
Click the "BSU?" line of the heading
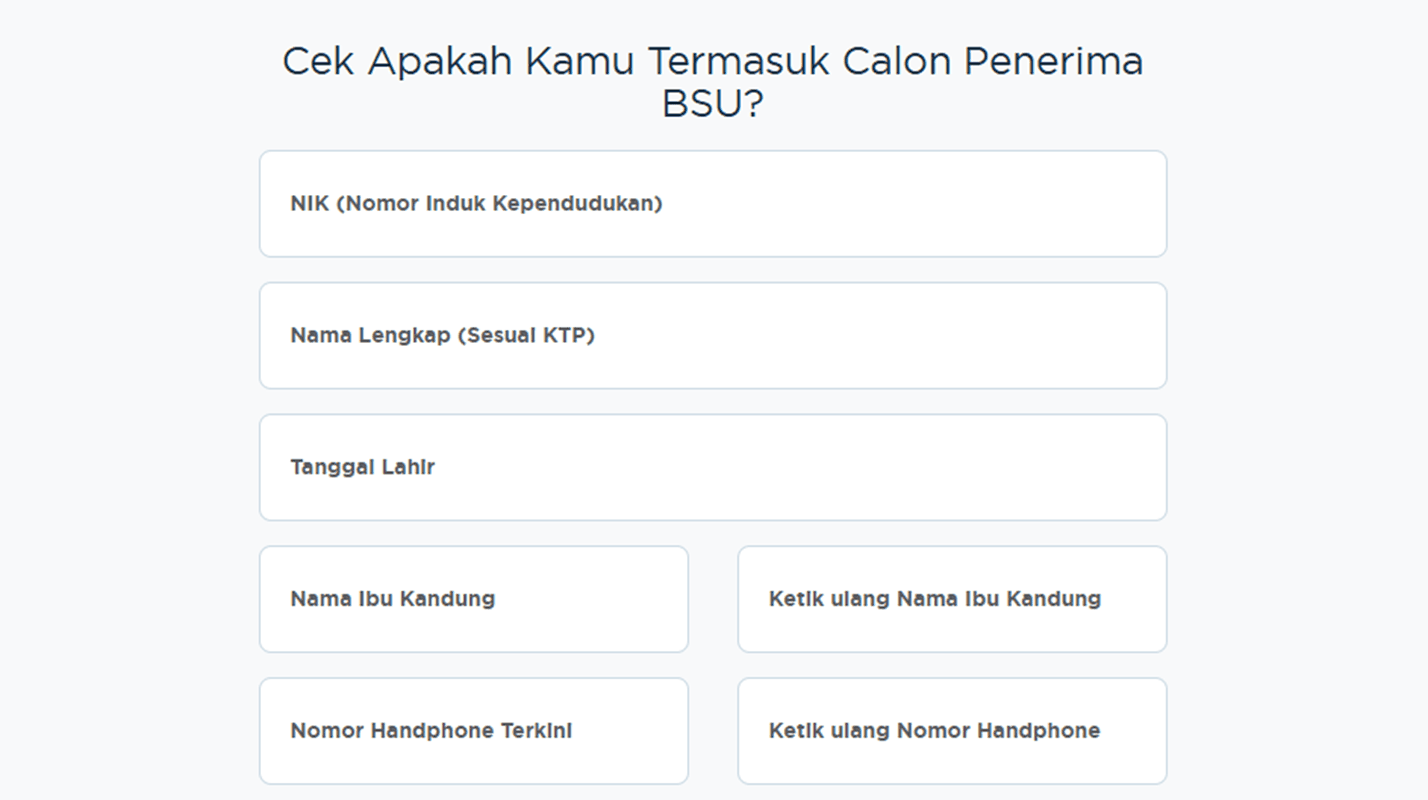point(712,104)
